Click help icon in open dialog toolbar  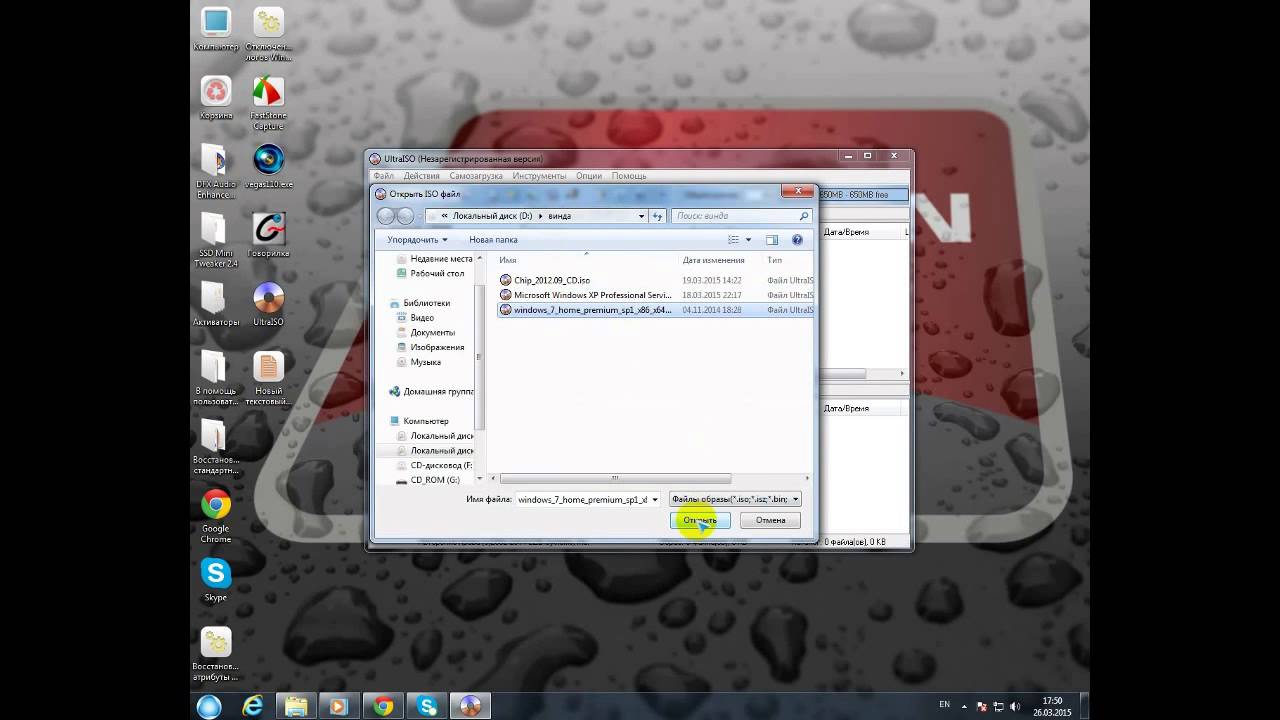[x=797, y=240]
